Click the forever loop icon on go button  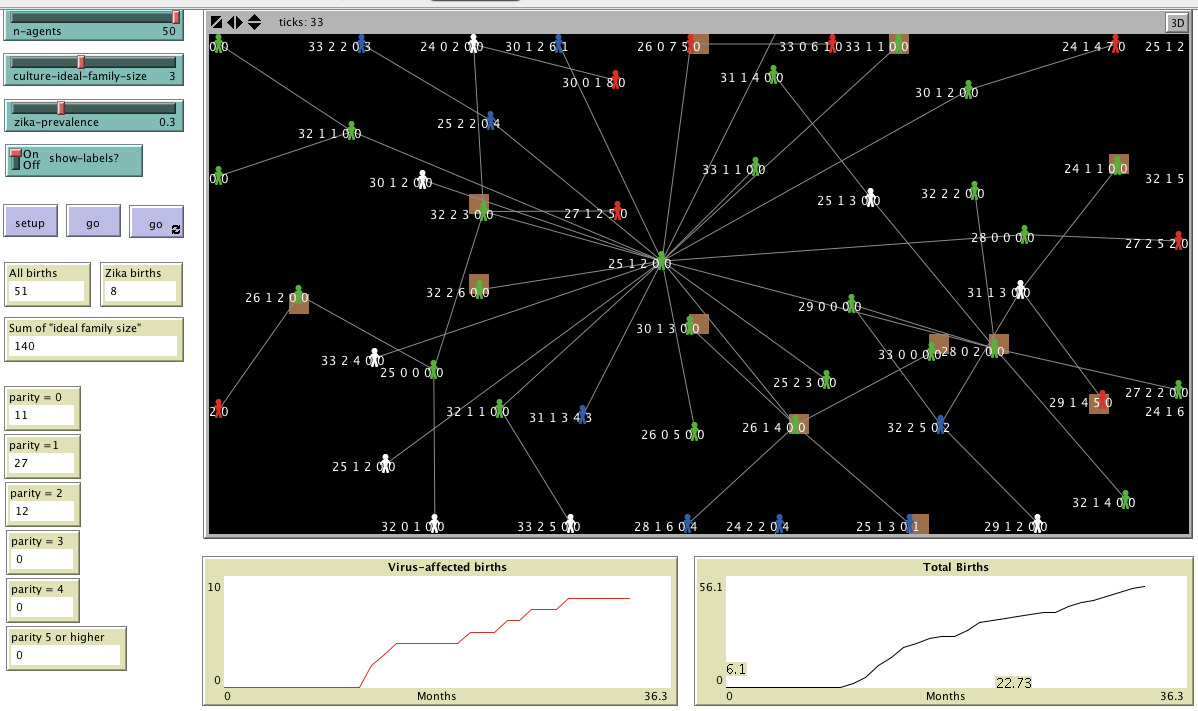[176, 229]
